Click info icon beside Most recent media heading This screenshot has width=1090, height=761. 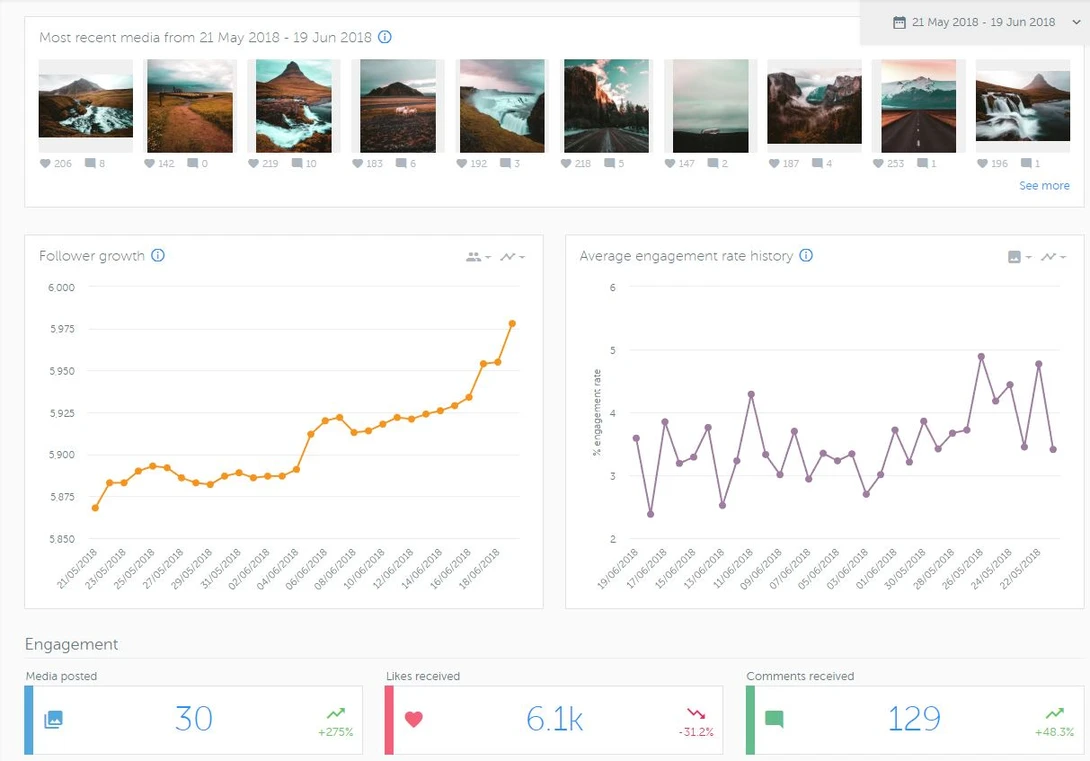[x=384, y=37]
